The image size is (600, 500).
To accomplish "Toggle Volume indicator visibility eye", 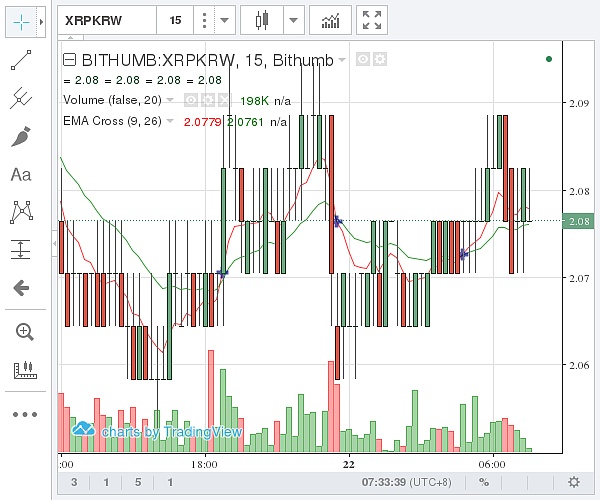I will (x=191, y=100).
